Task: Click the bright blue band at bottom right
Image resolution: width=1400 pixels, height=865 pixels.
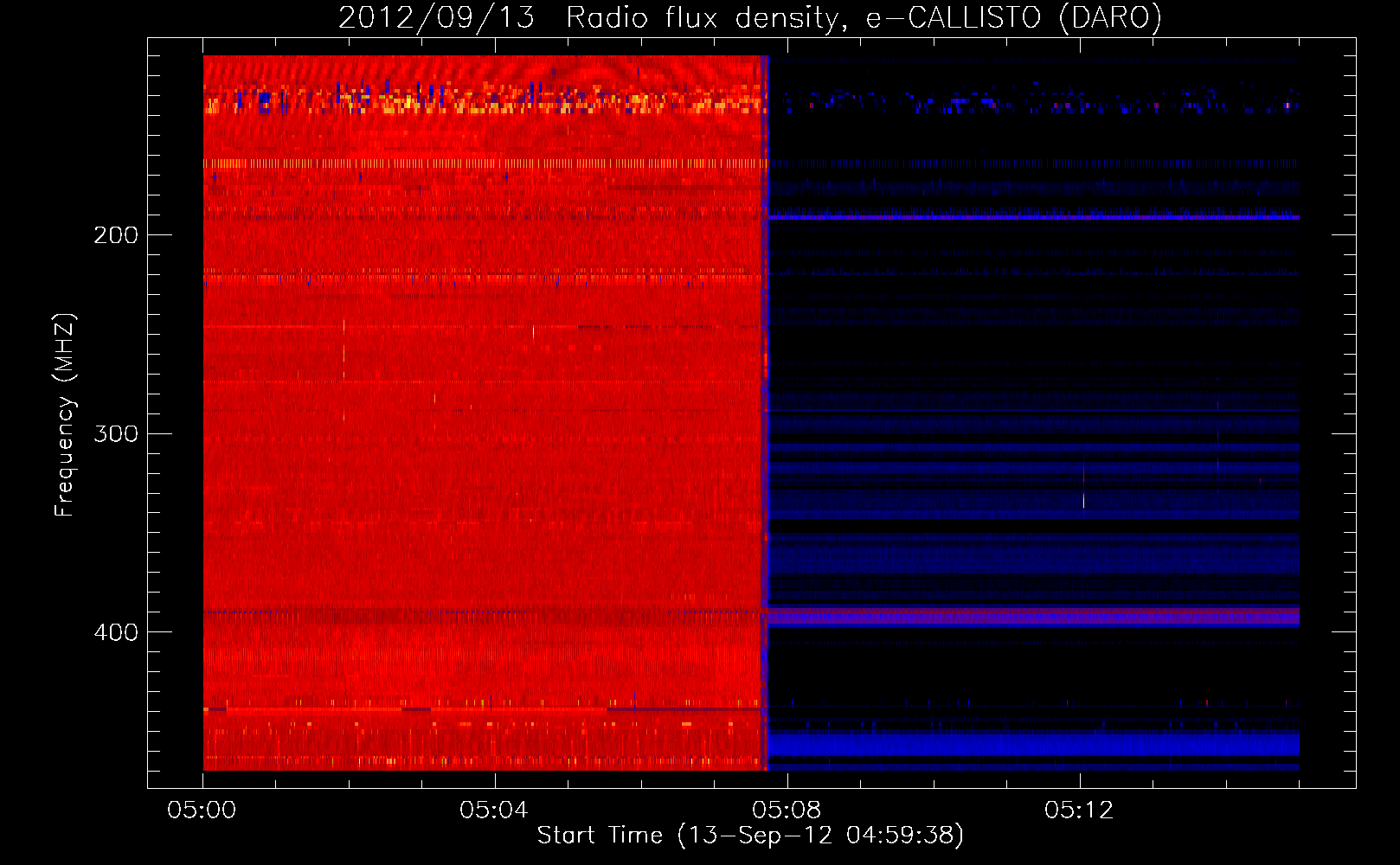Action: pos(1034,745)
